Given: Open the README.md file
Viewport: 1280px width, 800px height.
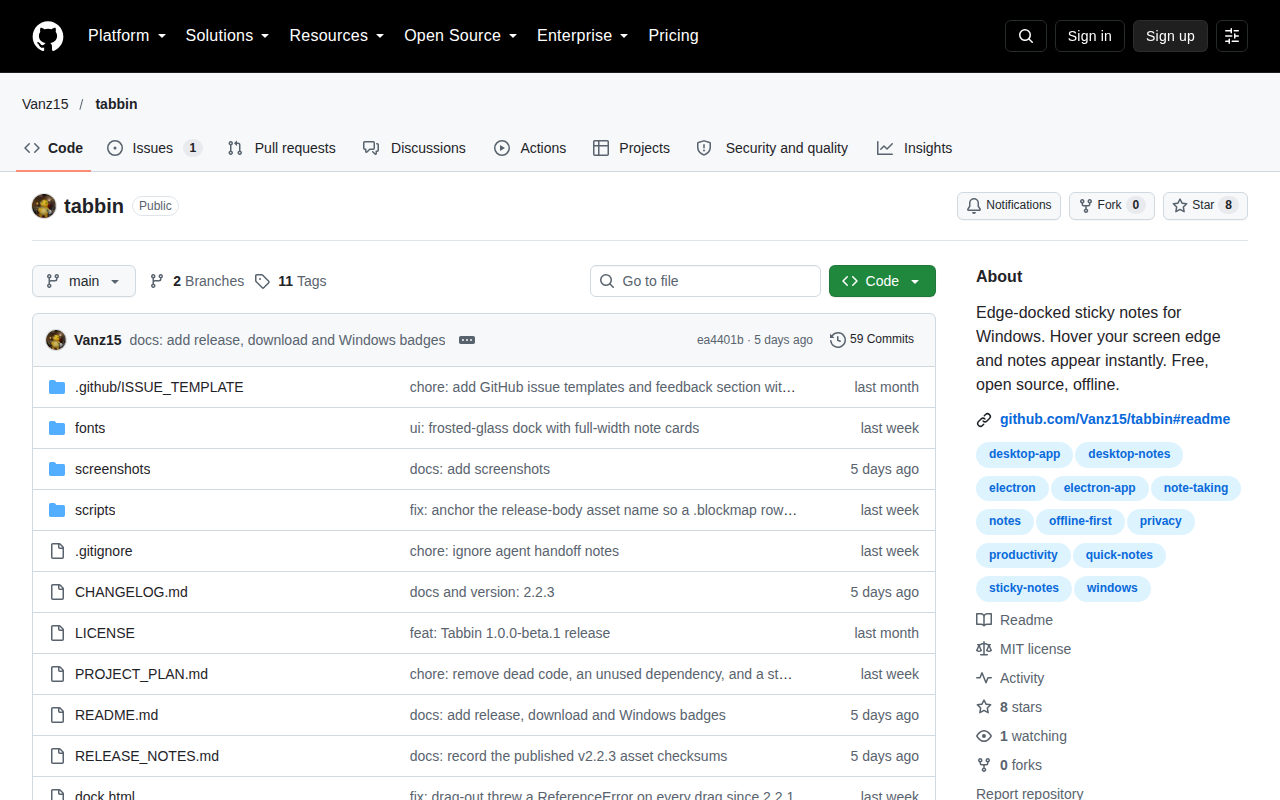Looking at the screenshot, I should coord(116,715).
